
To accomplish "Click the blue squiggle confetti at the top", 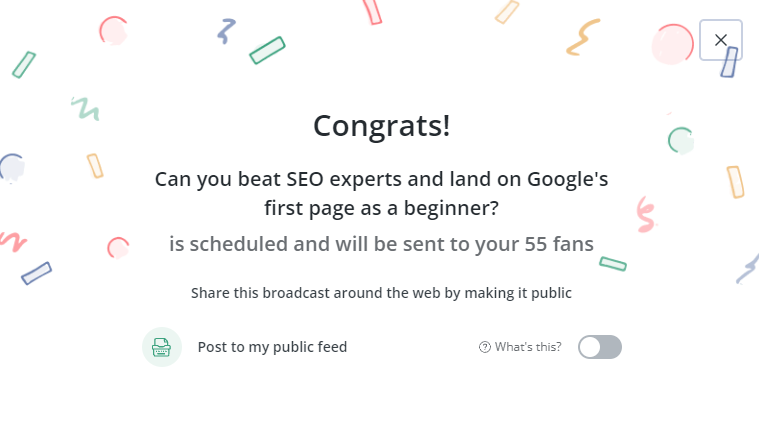I will coord(227,30).
